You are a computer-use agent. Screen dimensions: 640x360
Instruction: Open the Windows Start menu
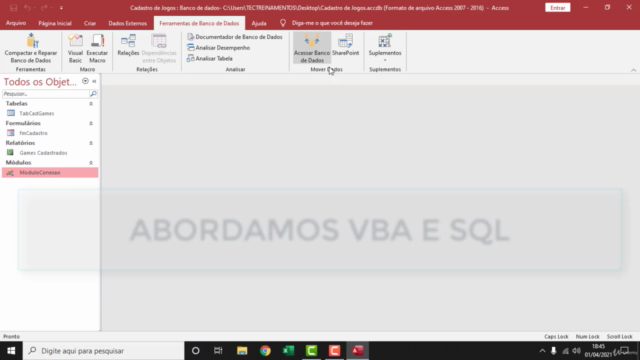pyautogui.click(x=11, y=351)
